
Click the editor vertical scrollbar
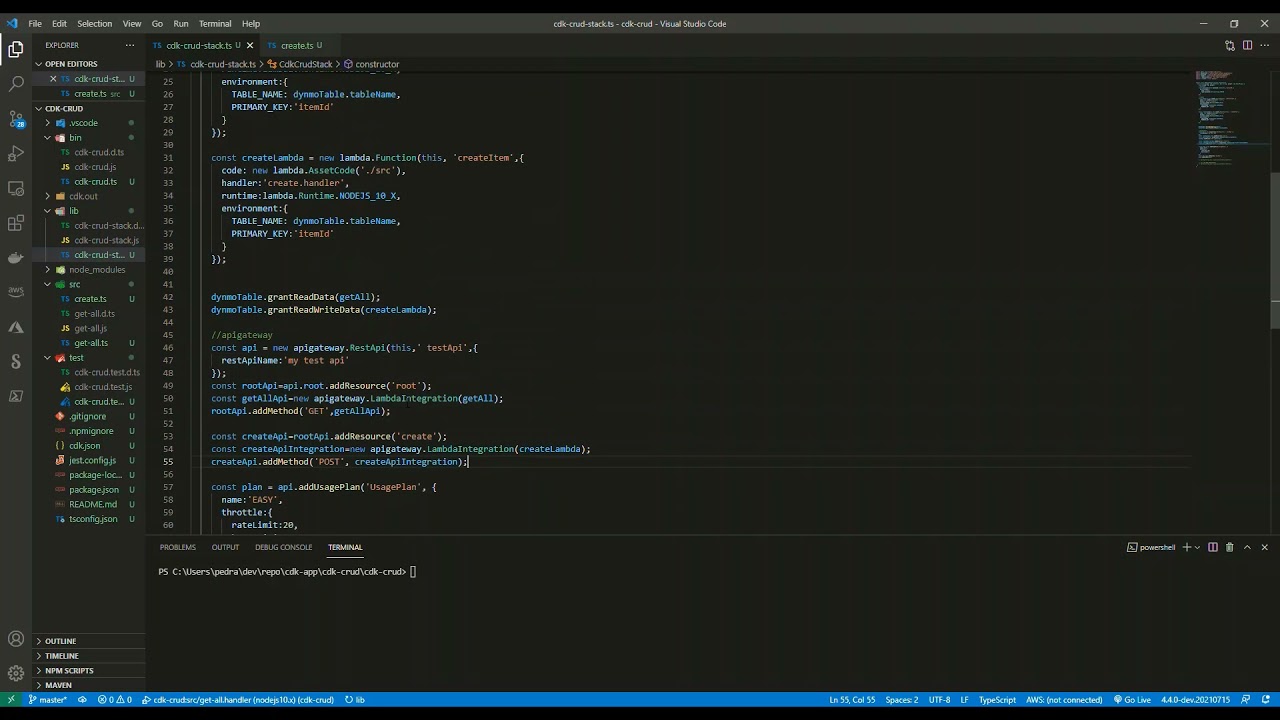point(1275,250)
